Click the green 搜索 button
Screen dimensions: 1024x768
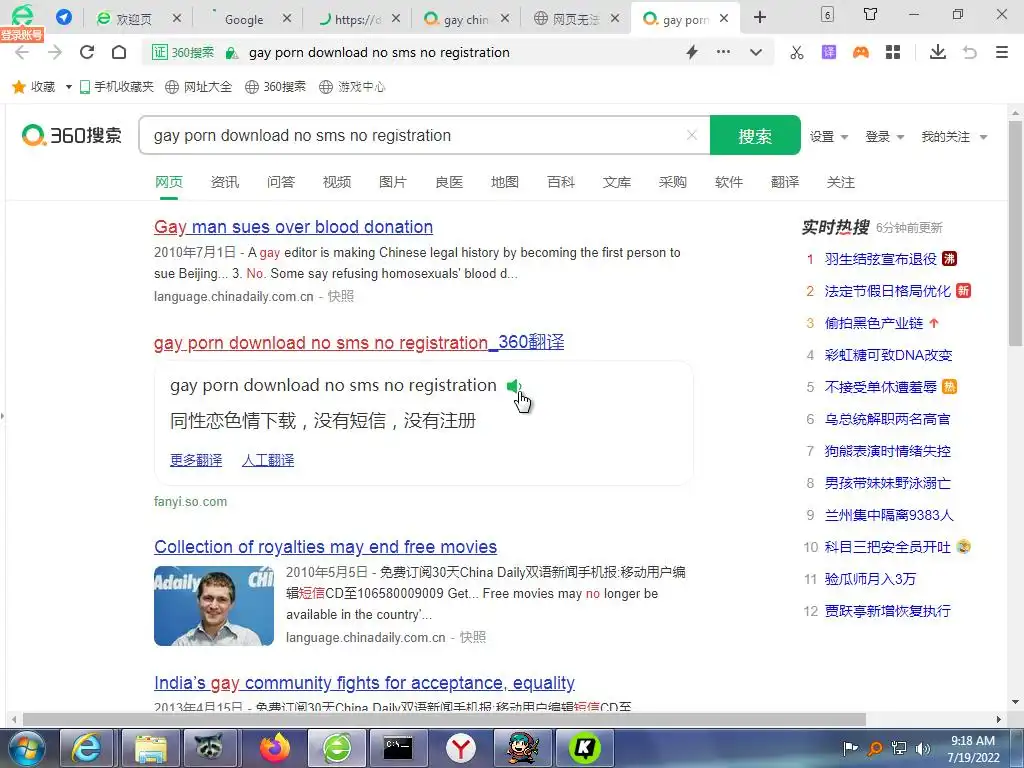click(x=755, y=135)
